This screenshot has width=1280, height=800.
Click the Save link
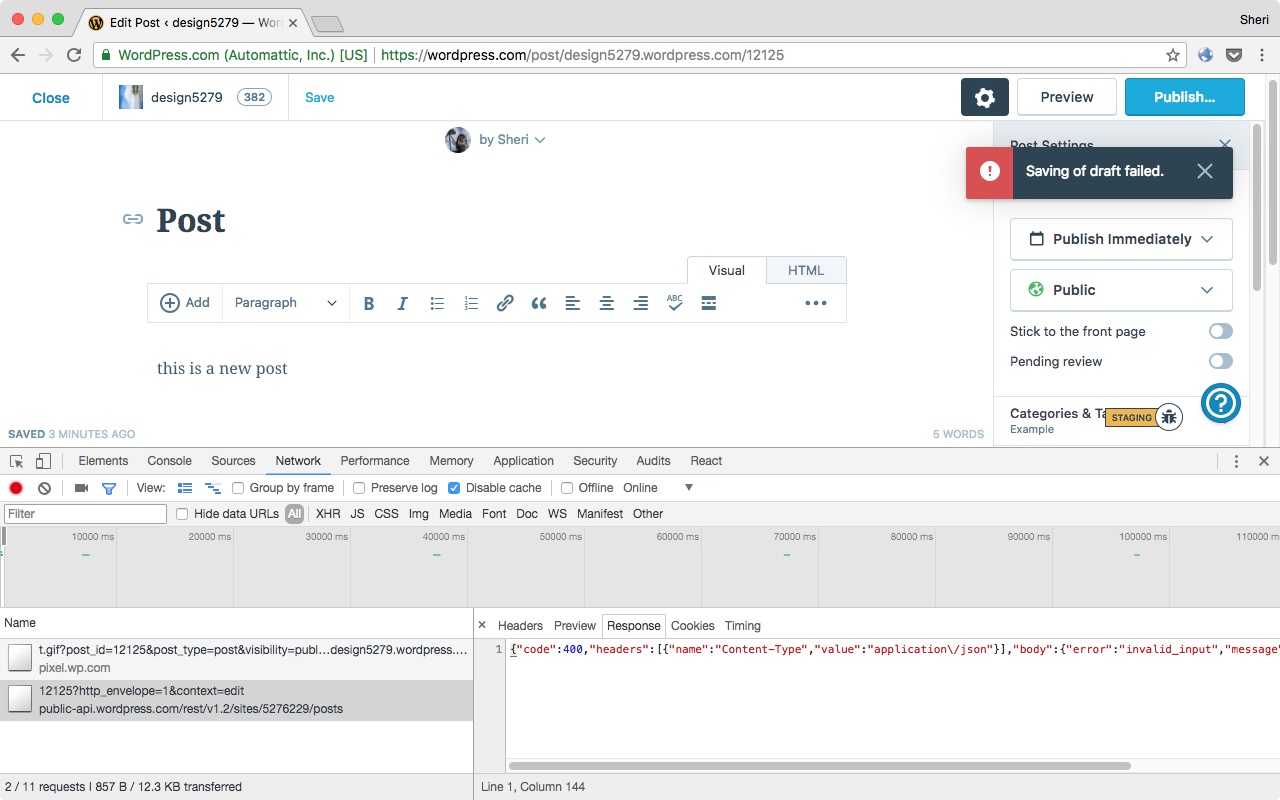320,98
